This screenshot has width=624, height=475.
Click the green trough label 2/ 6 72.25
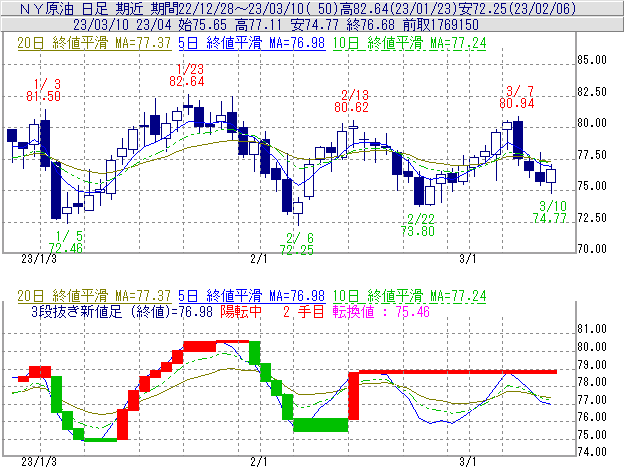296,244
